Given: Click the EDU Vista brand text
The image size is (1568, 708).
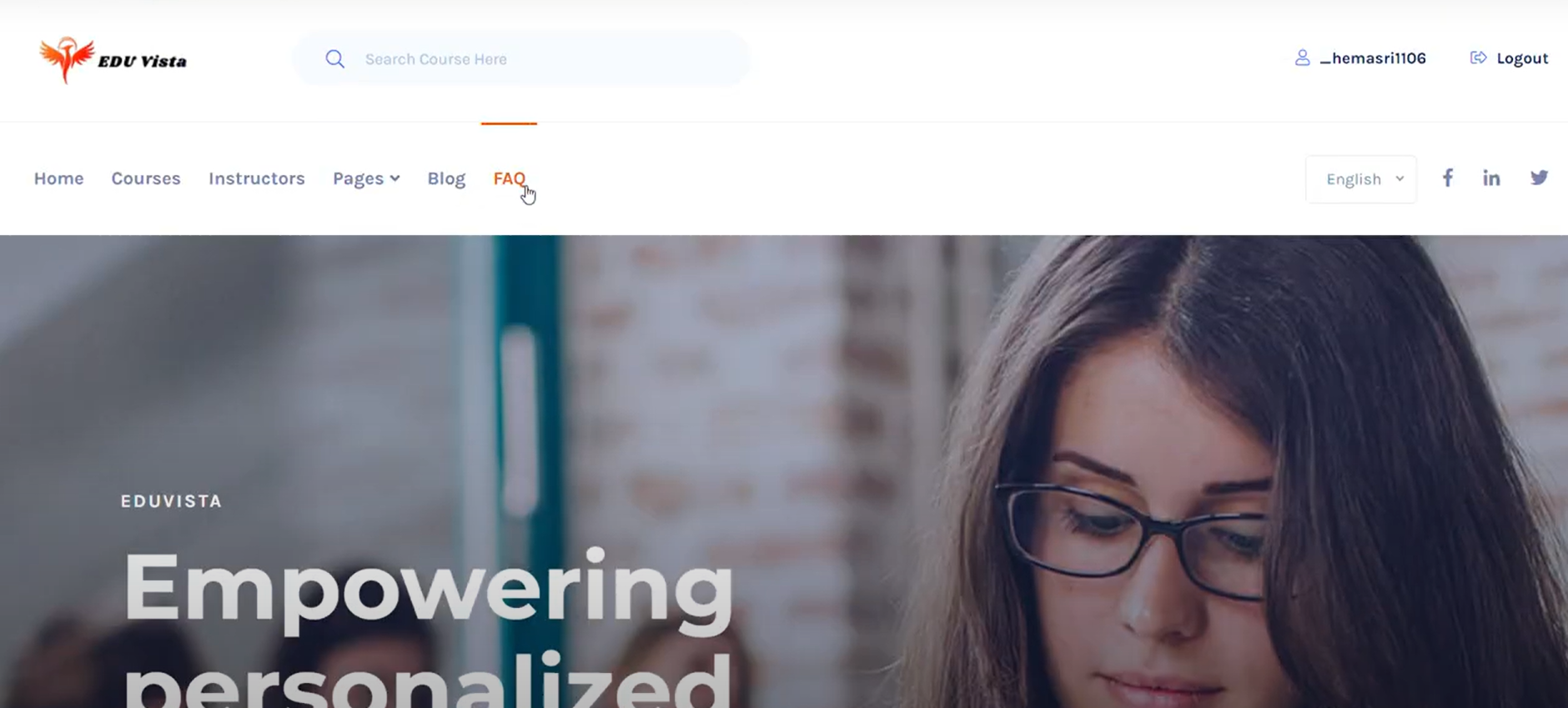Looking at the screenshot, I should pyautogui.click(x=143, y=61).
